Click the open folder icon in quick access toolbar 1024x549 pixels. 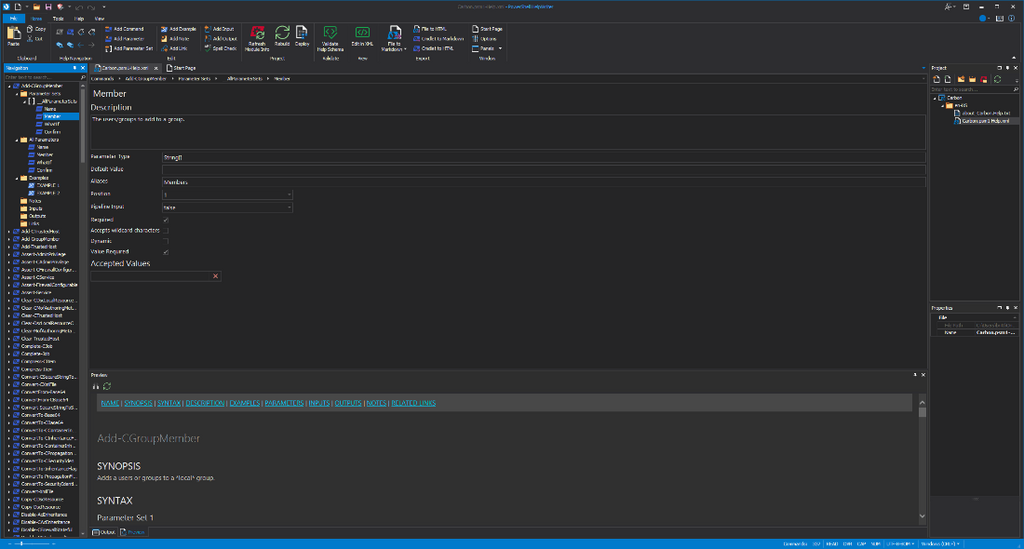click(x=37, y=7)
